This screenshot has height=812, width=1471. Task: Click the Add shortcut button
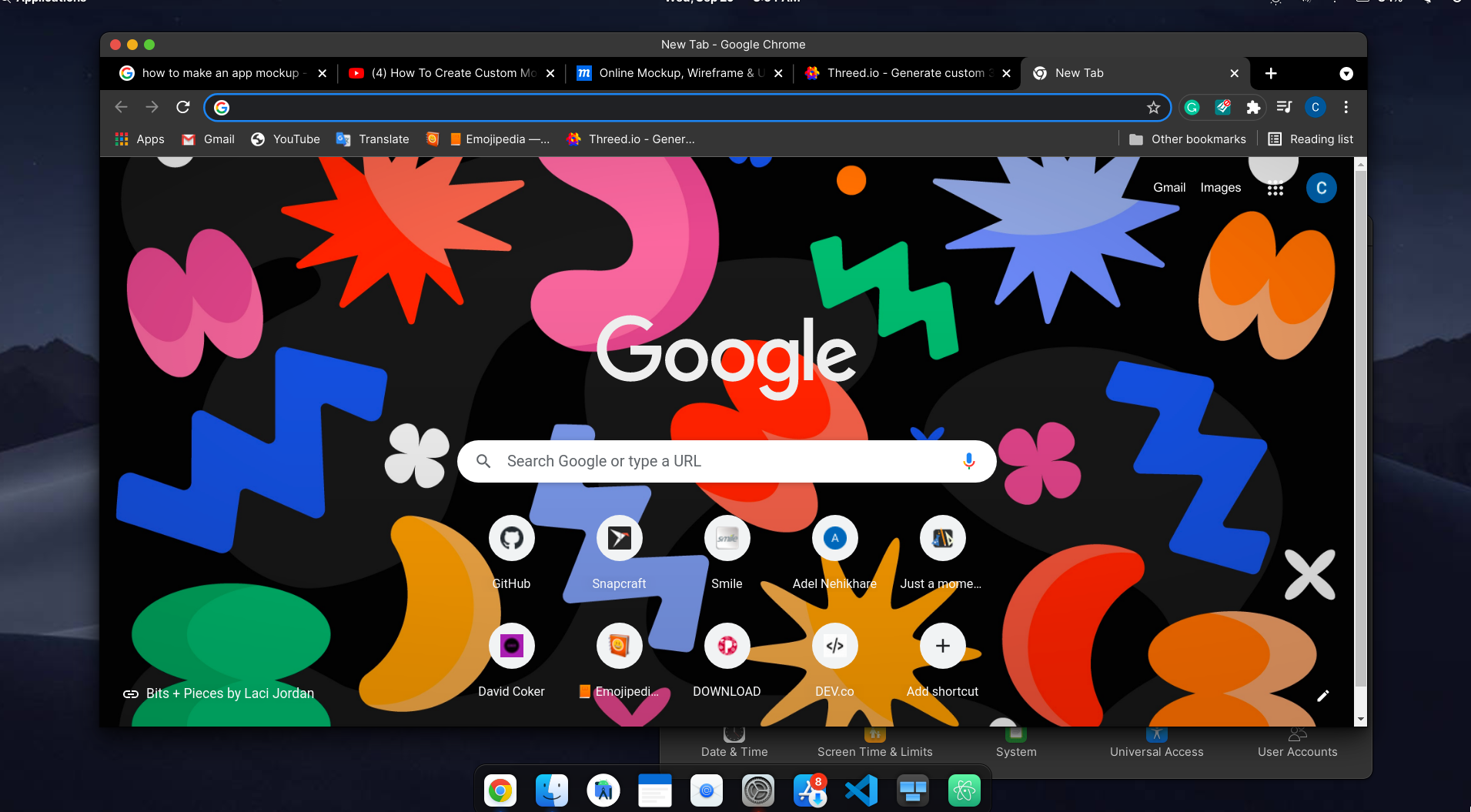click(x=942, y=647)
